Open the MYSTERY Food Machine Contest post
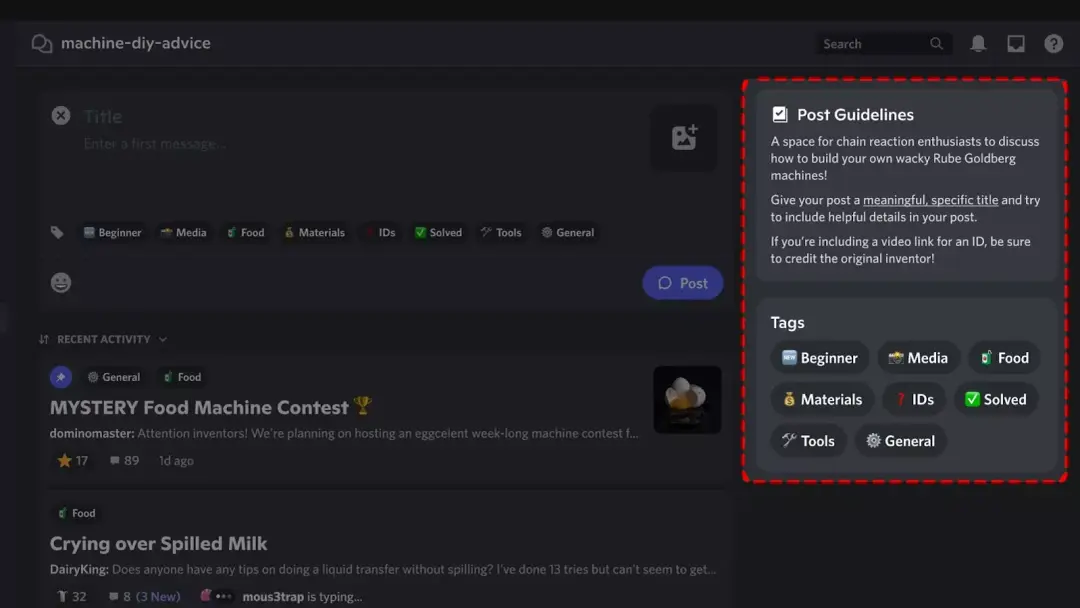 point(211,408)
